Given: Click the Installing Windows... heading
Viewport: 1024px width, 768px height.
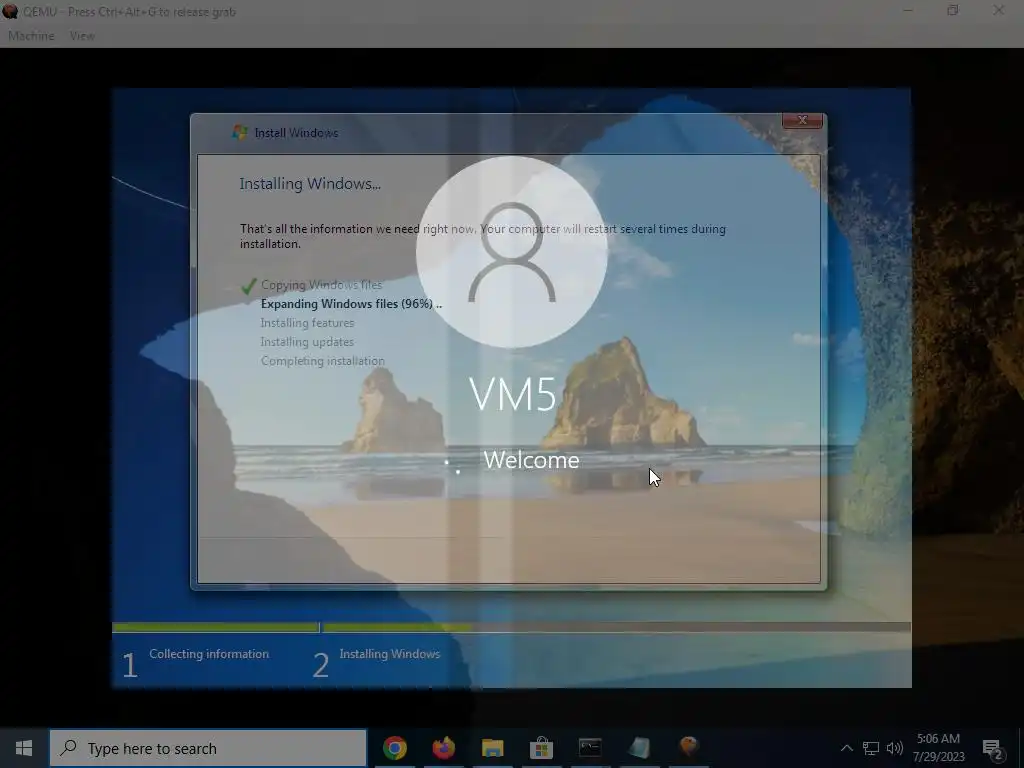Looking at the screenshot, I should coord(310,184).
